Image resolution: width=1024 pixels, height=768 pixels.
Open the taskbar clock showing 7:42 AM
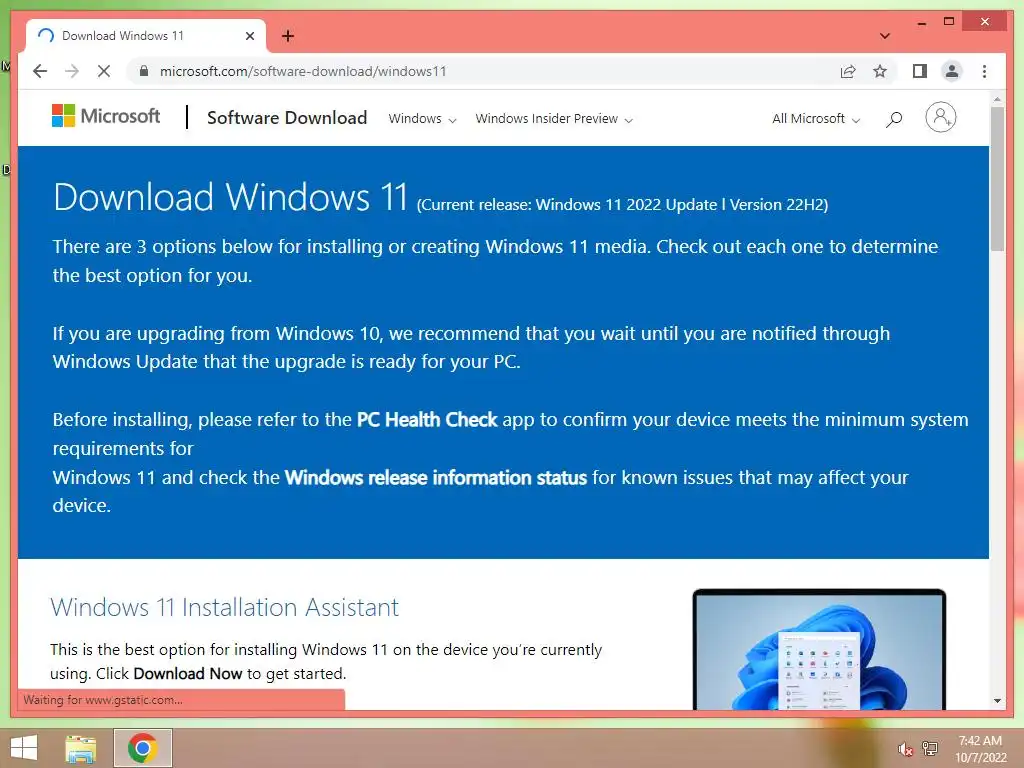[980, 749]
